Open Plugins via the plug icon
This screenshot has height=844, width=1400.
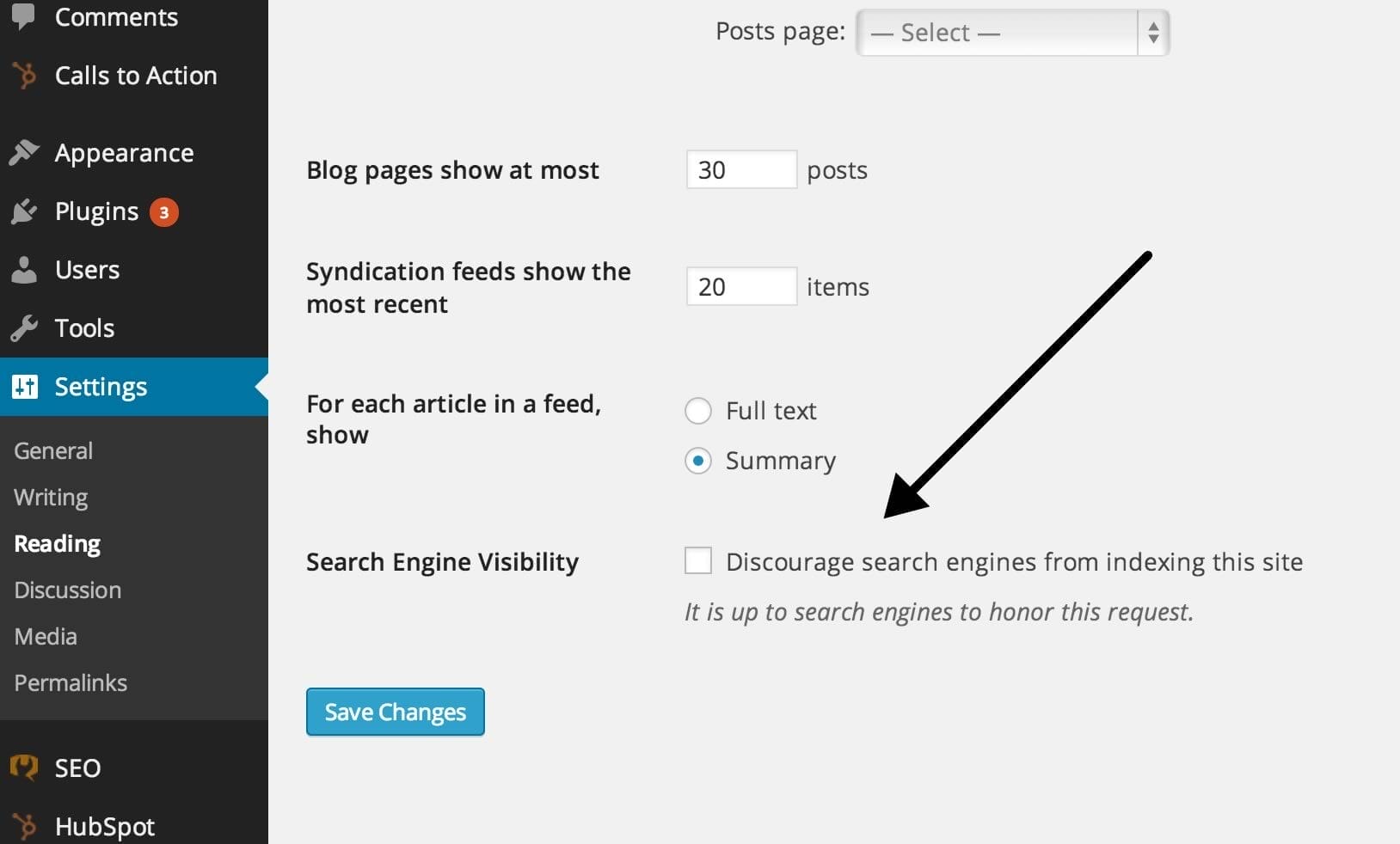(26, 211)
